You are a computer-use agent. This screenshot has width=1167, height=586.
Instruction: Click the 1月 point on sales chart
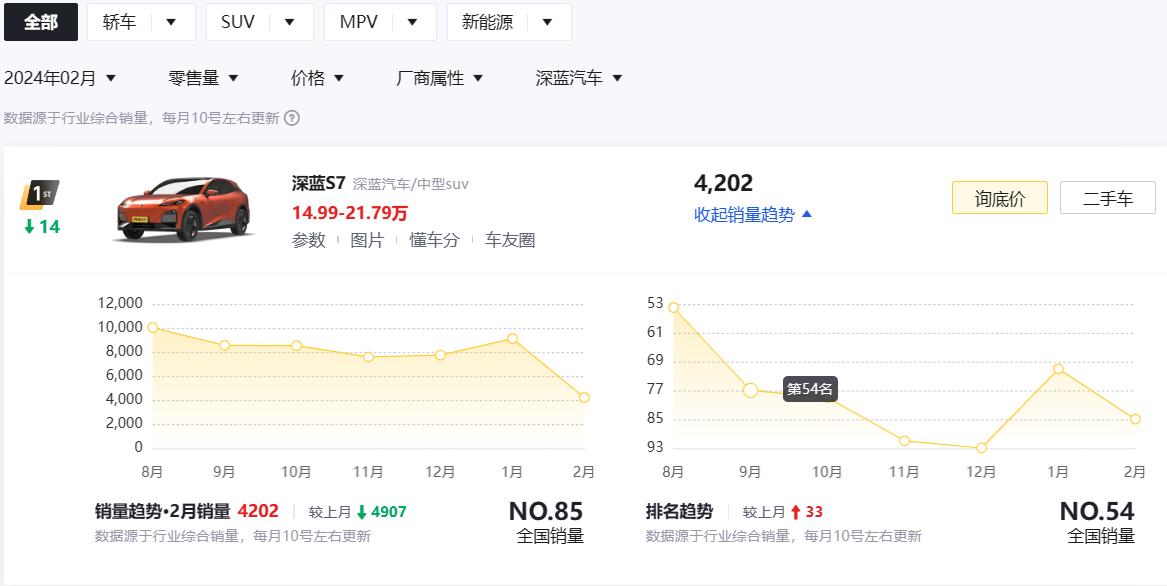point(512,338)
